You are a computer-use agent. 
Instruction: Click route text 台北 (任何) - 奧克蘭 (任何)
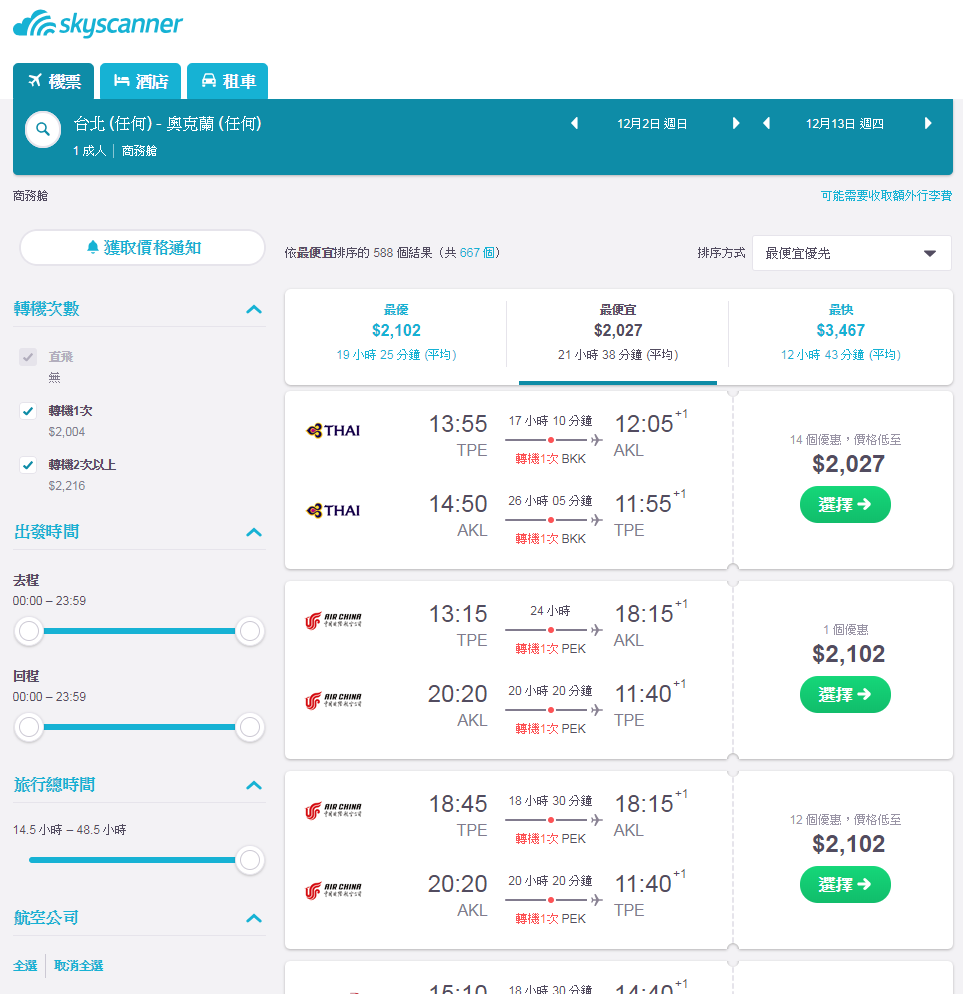tap(167, 123)
